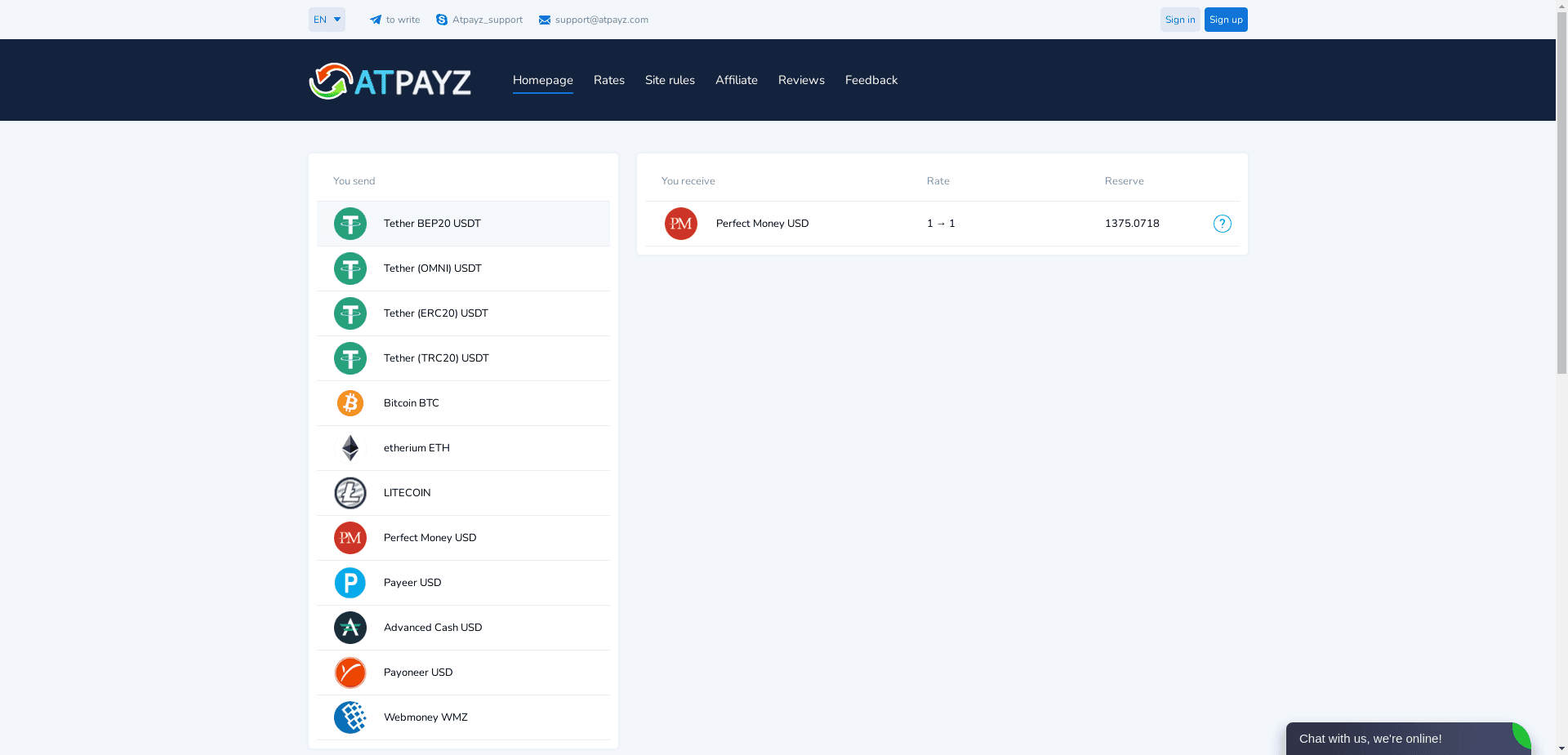Click the email link support@atpayz.com
1568x755 pixels.
click(601, 19)
